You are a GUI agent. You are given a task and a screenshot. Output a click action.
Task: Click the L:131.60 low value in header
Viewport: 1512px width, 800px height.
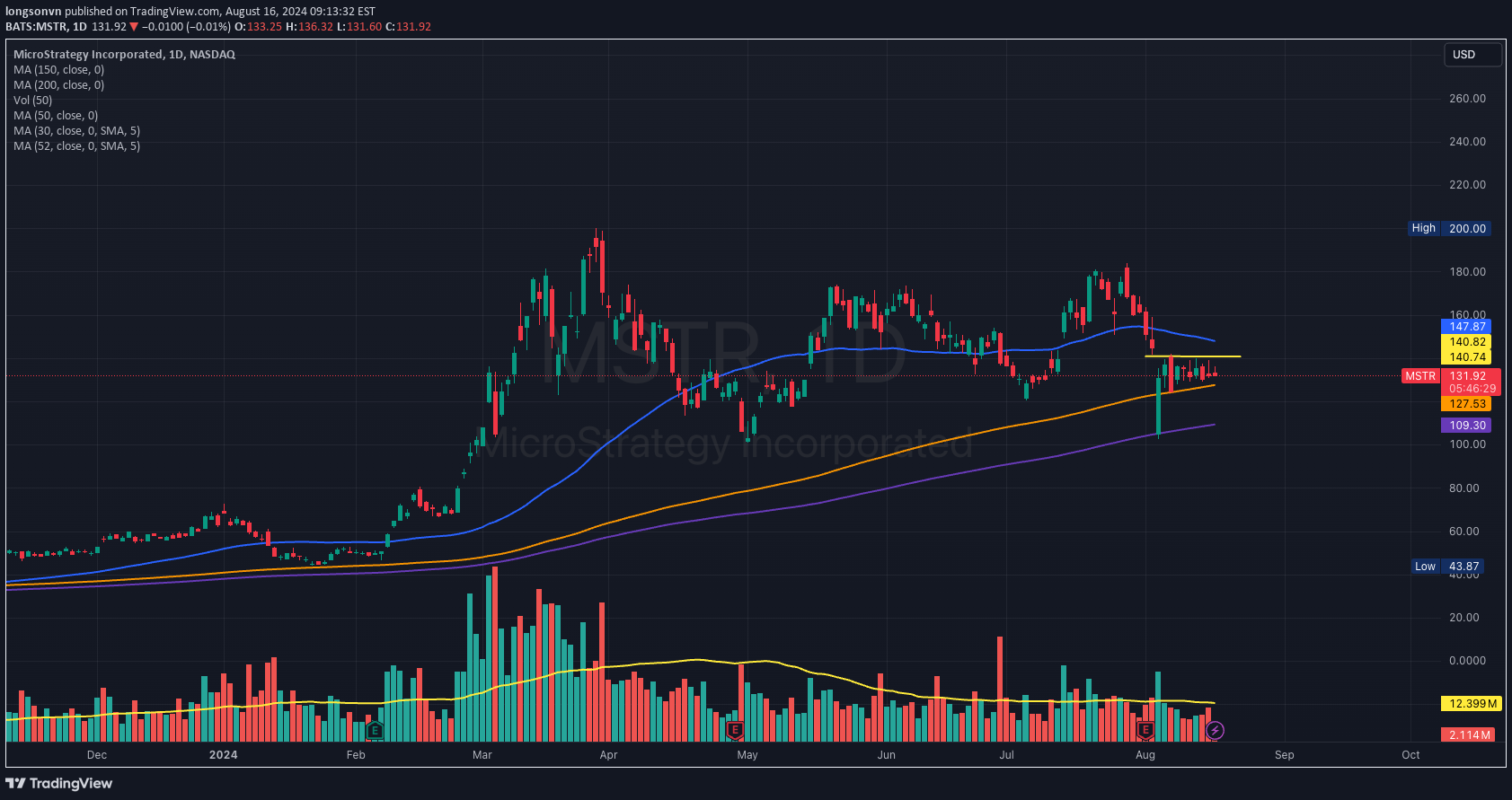click(x=359, y=27)
